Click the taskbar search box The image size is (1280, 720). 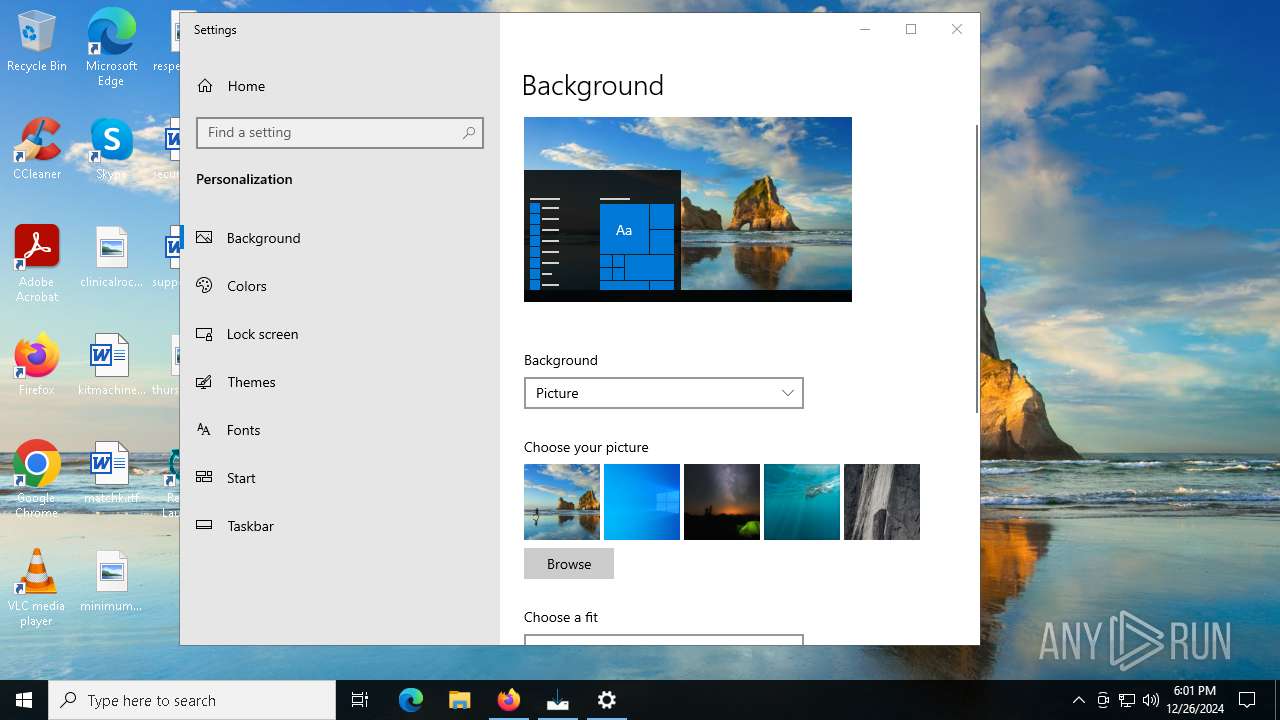[x=192, y=700]
